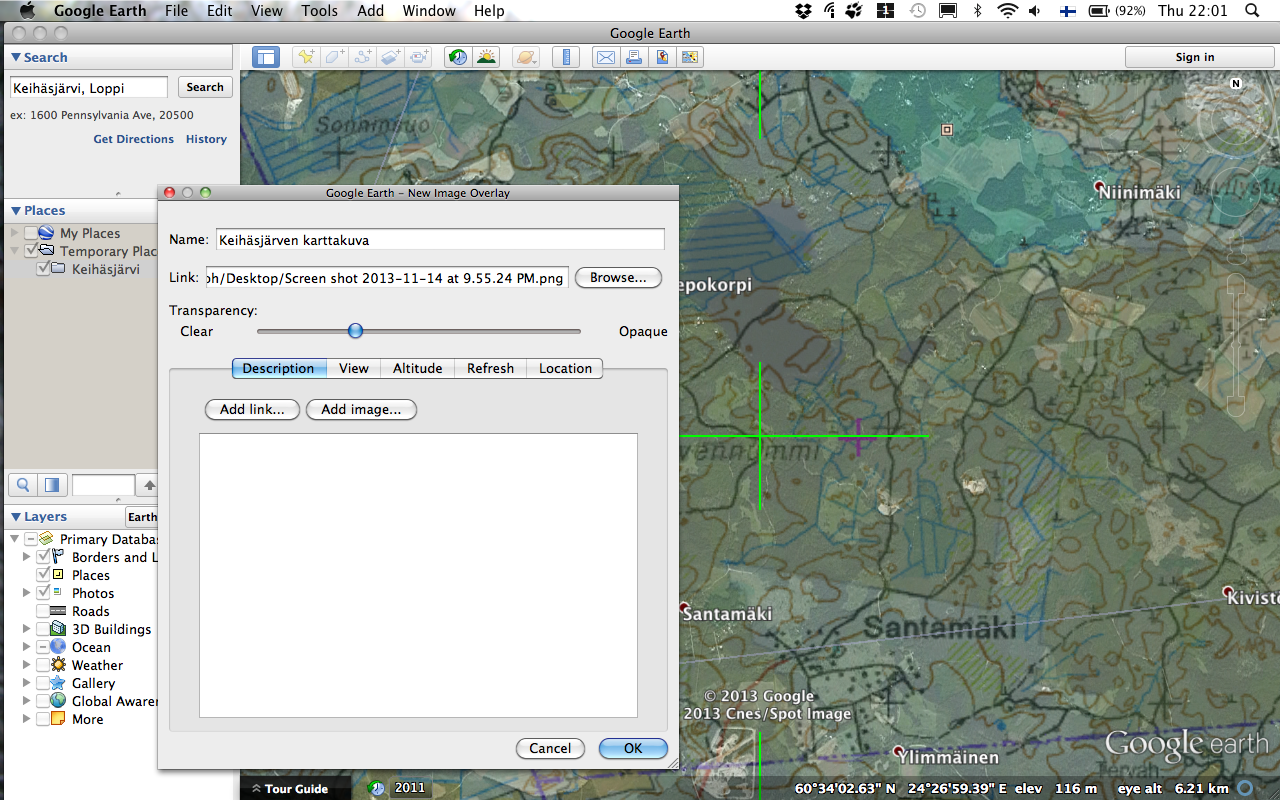Enable the 3D Buildings layer checkbox
Screen dimensions: 1280x800
click(x=43, y=629)
